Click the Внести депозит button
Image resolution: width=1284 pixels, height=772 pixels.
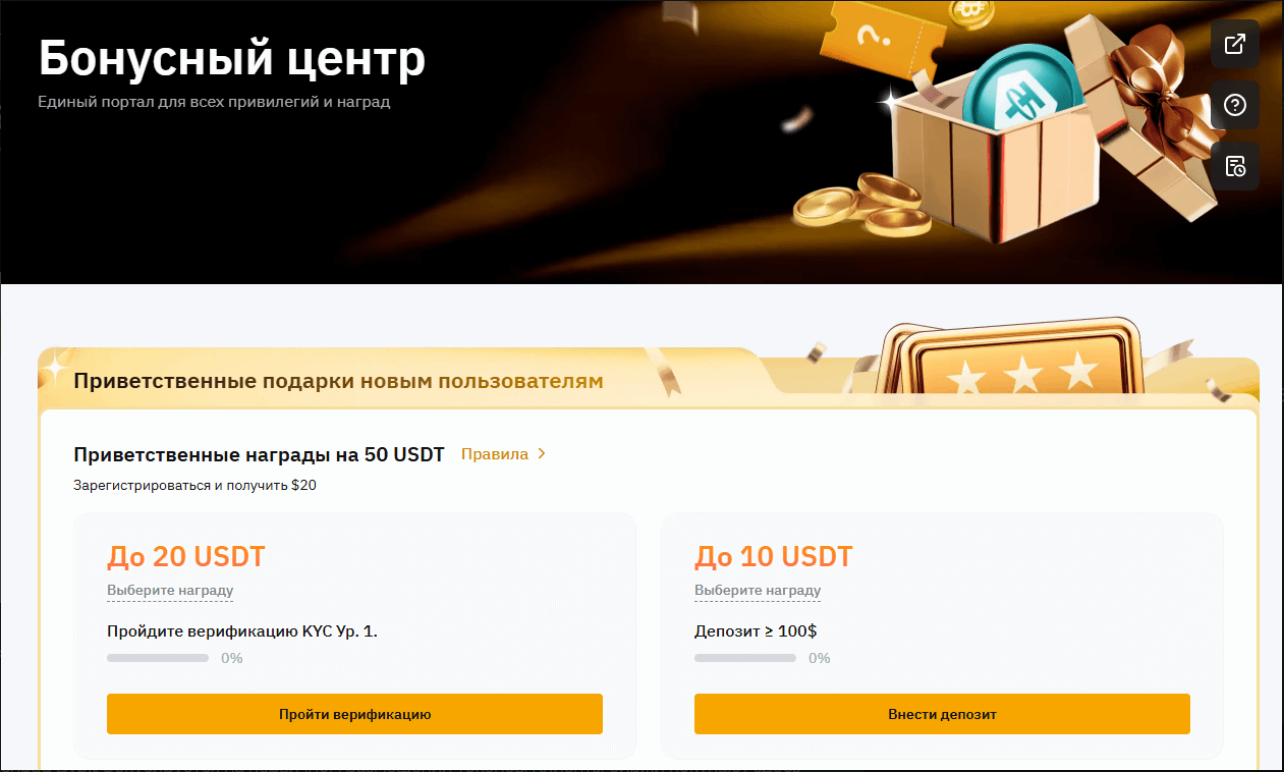pos(942,714)
